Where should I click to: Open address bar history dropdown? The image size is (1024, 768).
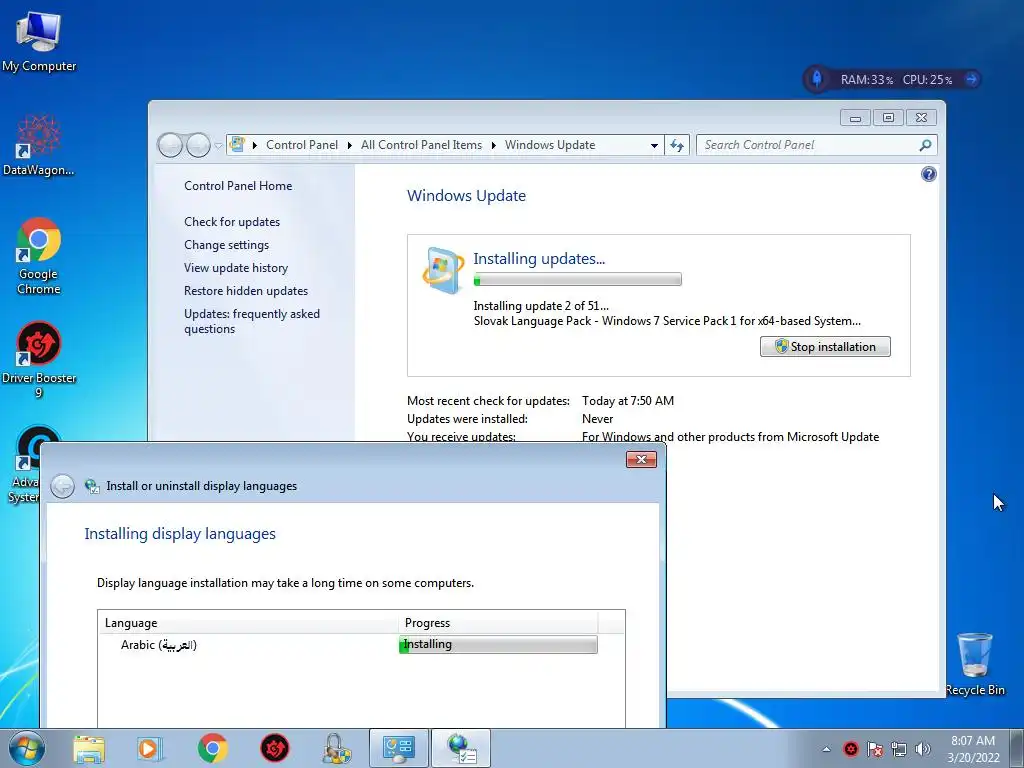click(x=654, y=145)
